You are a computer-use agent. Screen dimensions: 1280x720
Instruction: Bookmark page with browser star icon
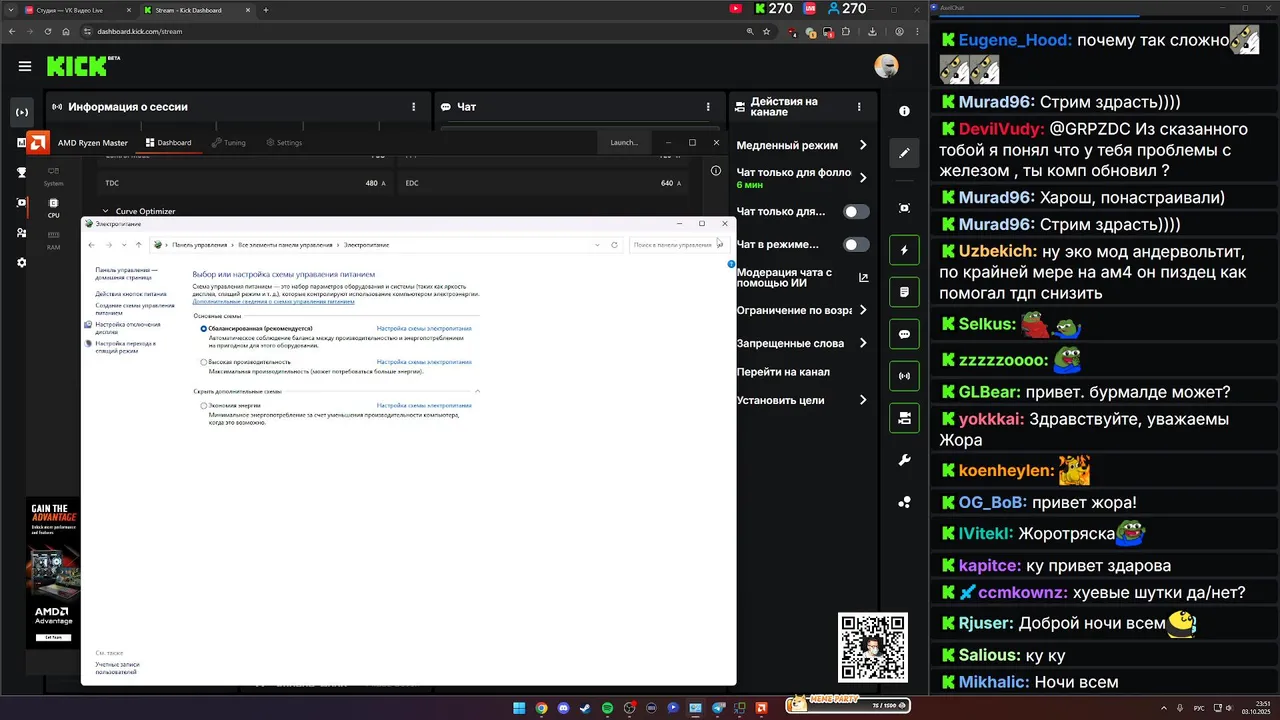pos(767,31)
